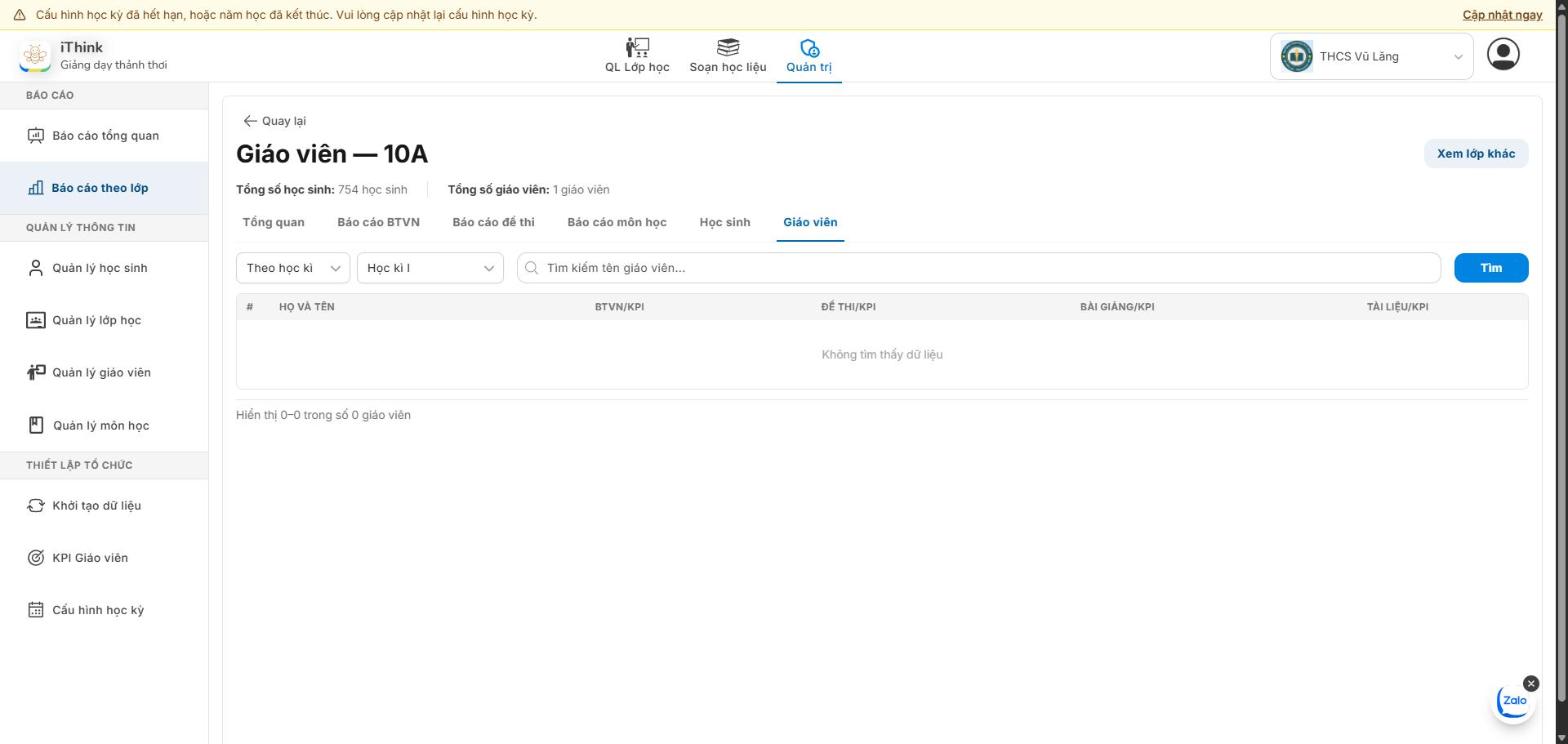The image size is (1568, 744).
Task: Focus the Tìm kiếm tên giáo viên field
Action: [x=979, y=268]
